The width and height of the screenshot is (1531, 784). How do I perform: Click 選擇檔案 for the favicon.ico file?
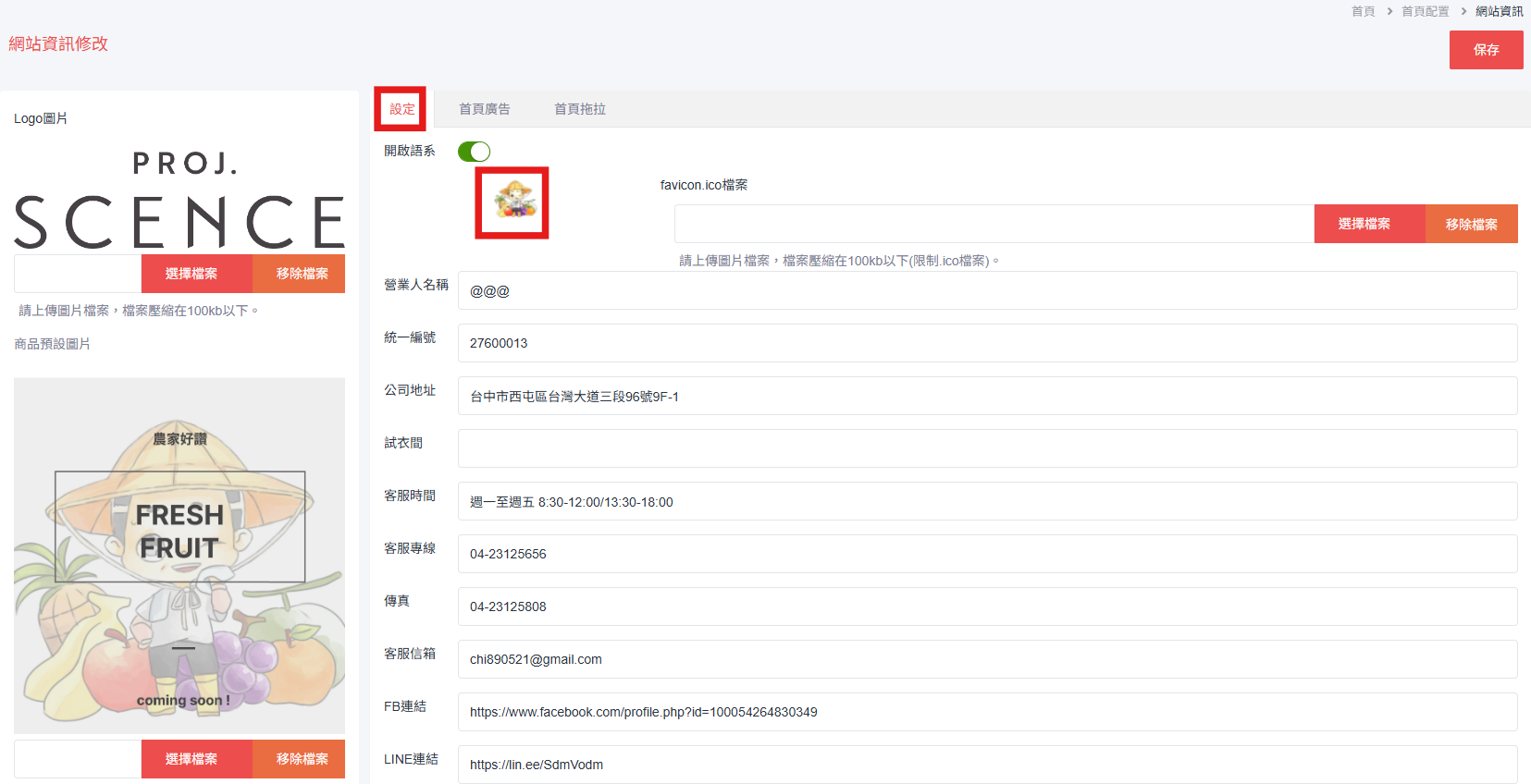[1369, 224]
